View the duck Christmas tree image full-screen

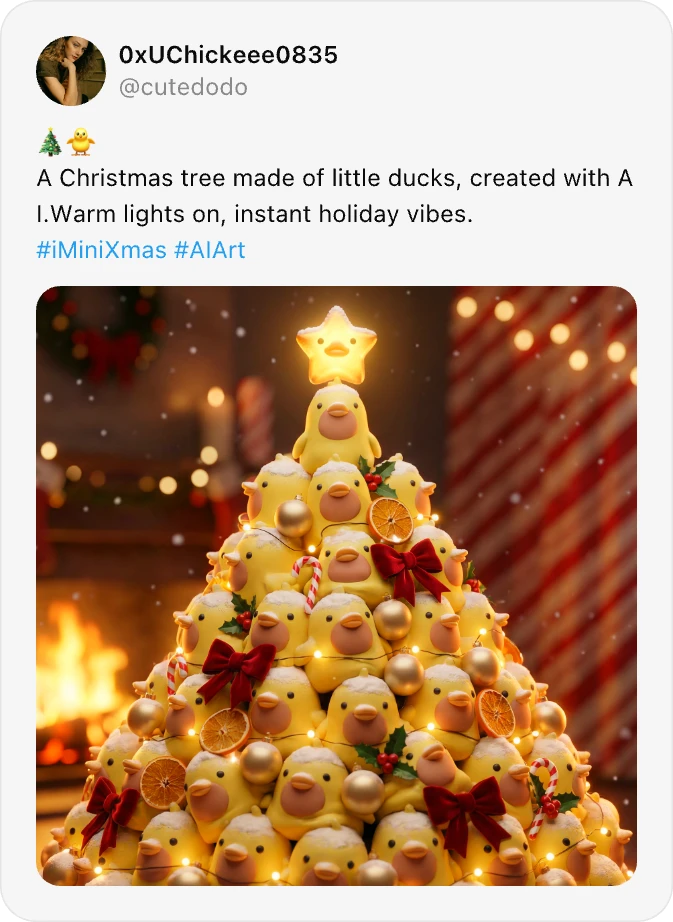pyautogui.click(x=336, y=585)
